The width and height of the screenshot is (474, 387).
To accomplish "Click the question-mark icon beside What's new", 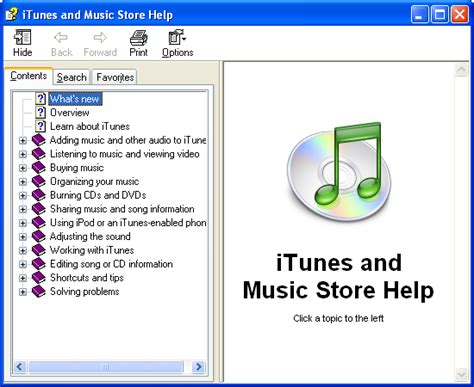I will [x=40, y=99].
